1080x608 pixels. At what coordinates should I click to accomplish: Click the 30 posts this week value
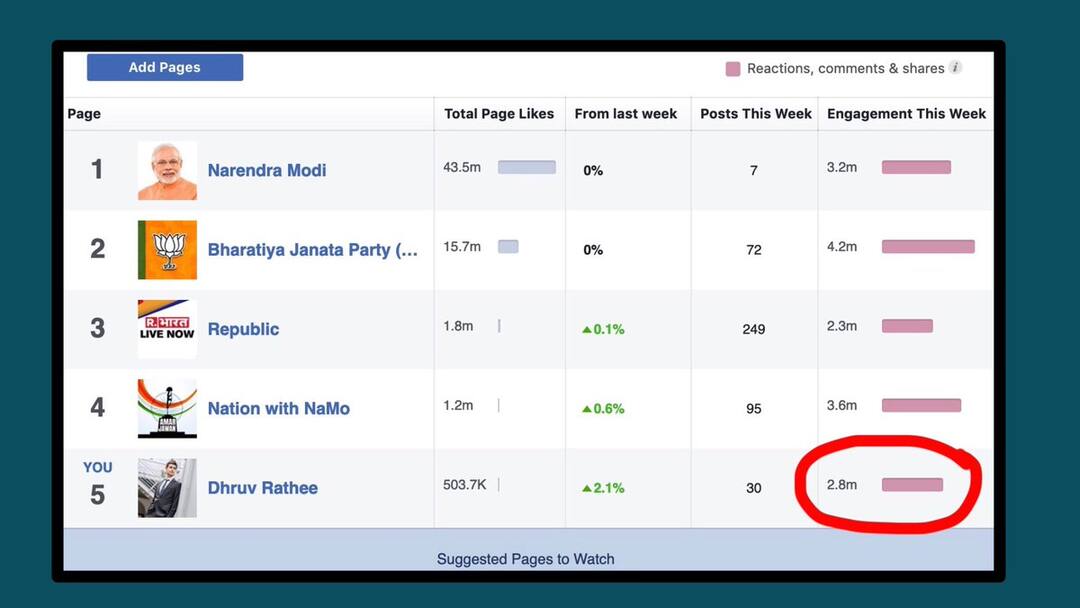click(754, 488)
